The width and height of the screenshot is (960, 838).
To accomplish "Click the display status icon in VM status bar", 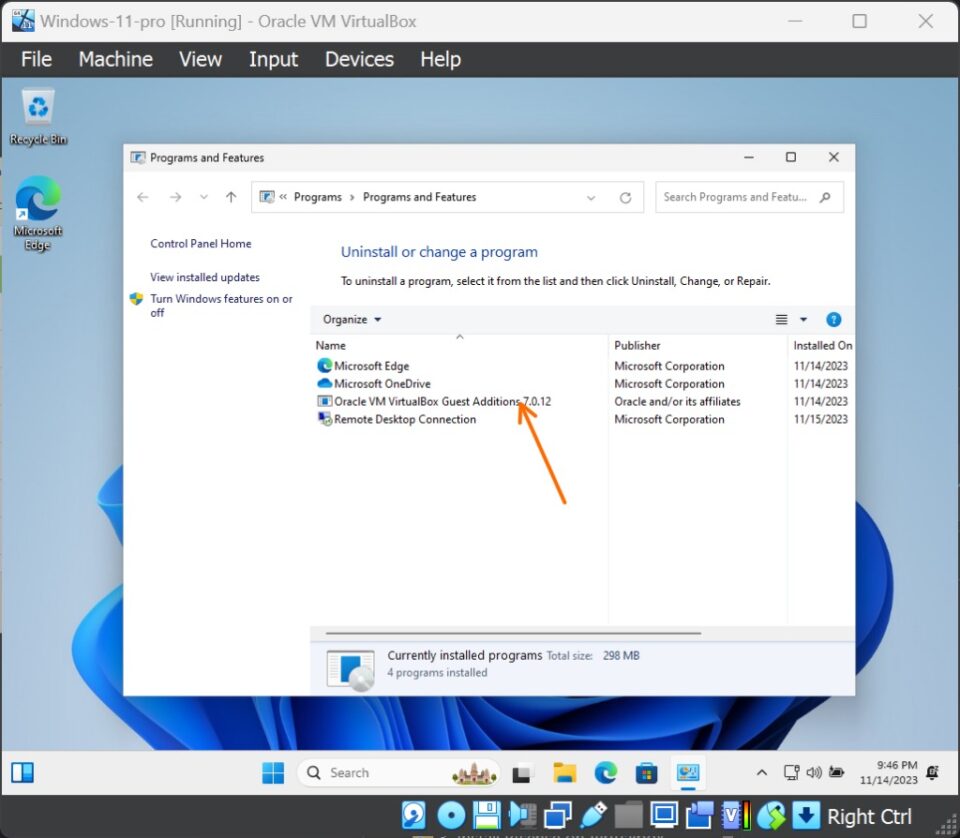I will coord(665,816).
